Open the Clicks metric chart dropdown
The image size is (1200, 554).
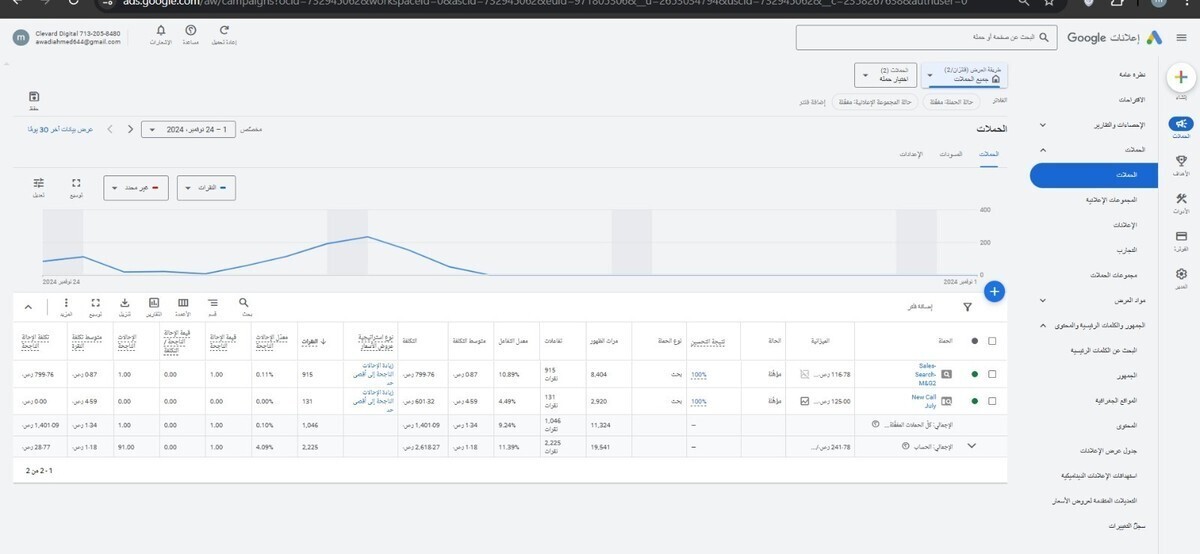point(206,187)
